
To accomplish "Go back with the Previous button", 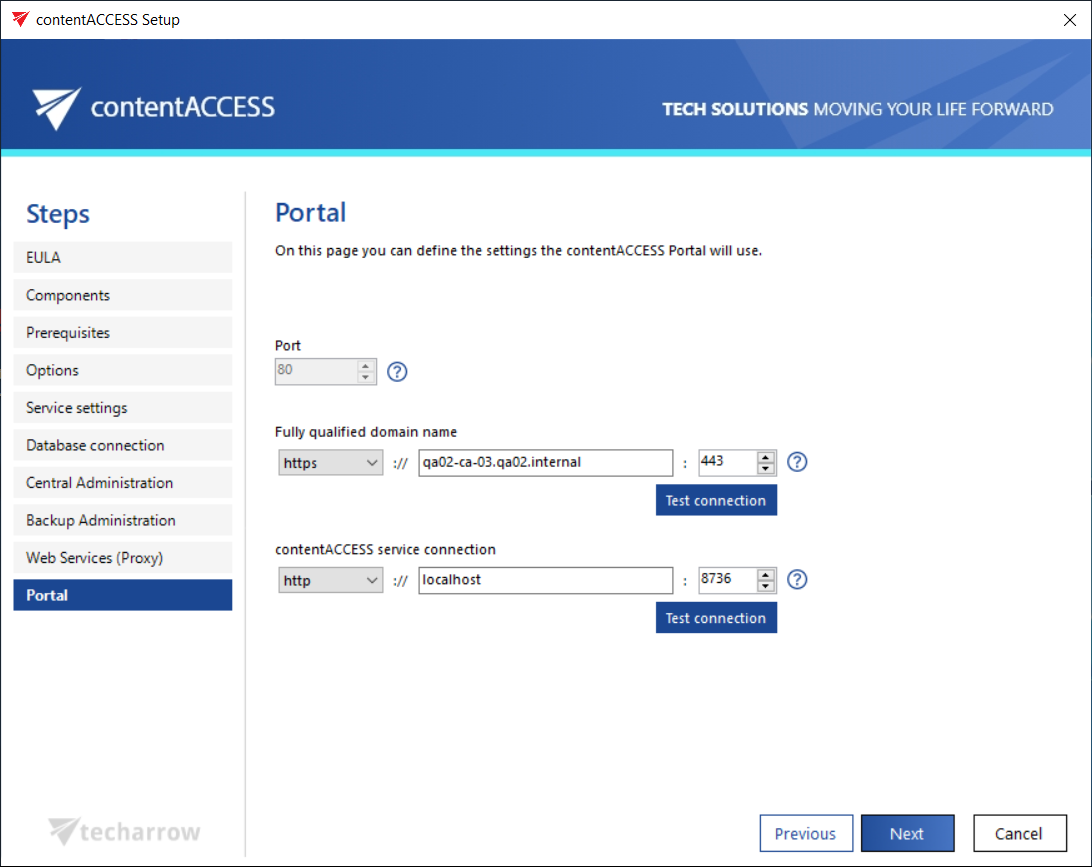I will point(806,833).
